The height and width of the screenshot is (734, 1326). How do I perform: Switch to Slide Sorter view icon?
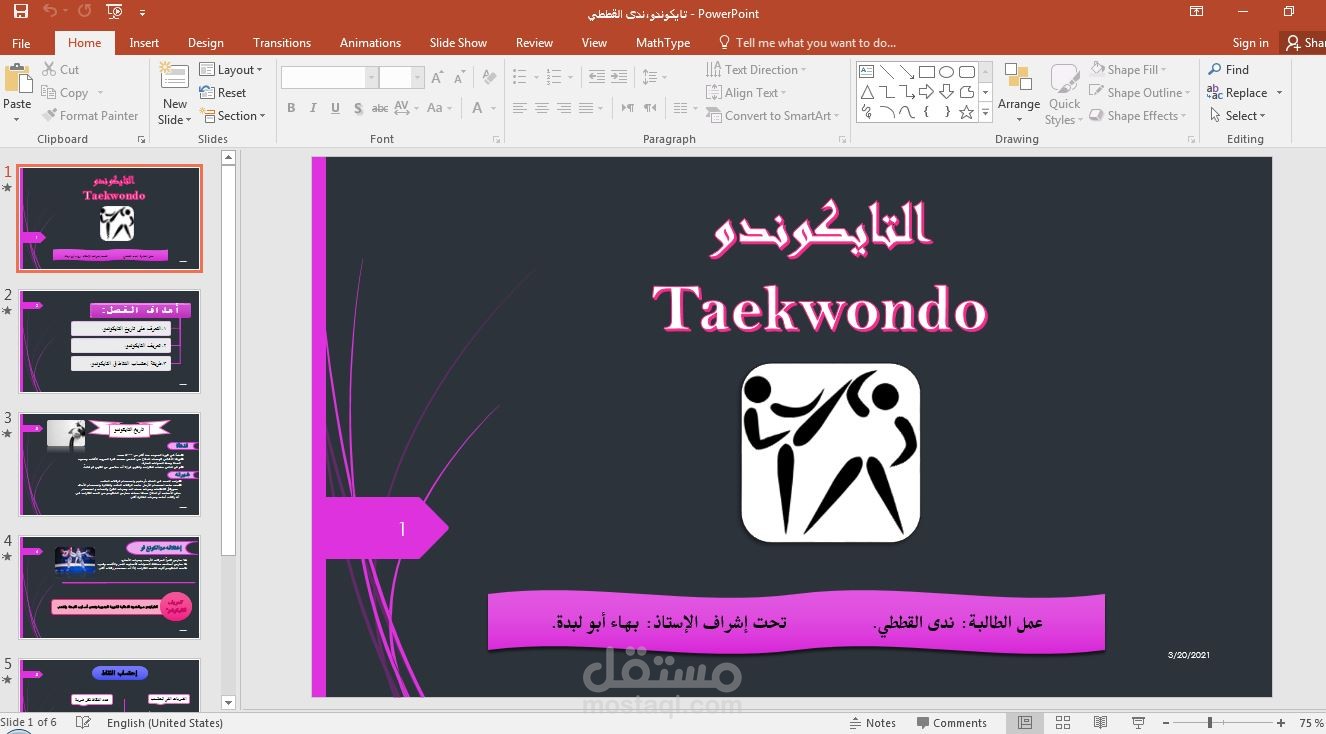click(x=1063, y=723)
